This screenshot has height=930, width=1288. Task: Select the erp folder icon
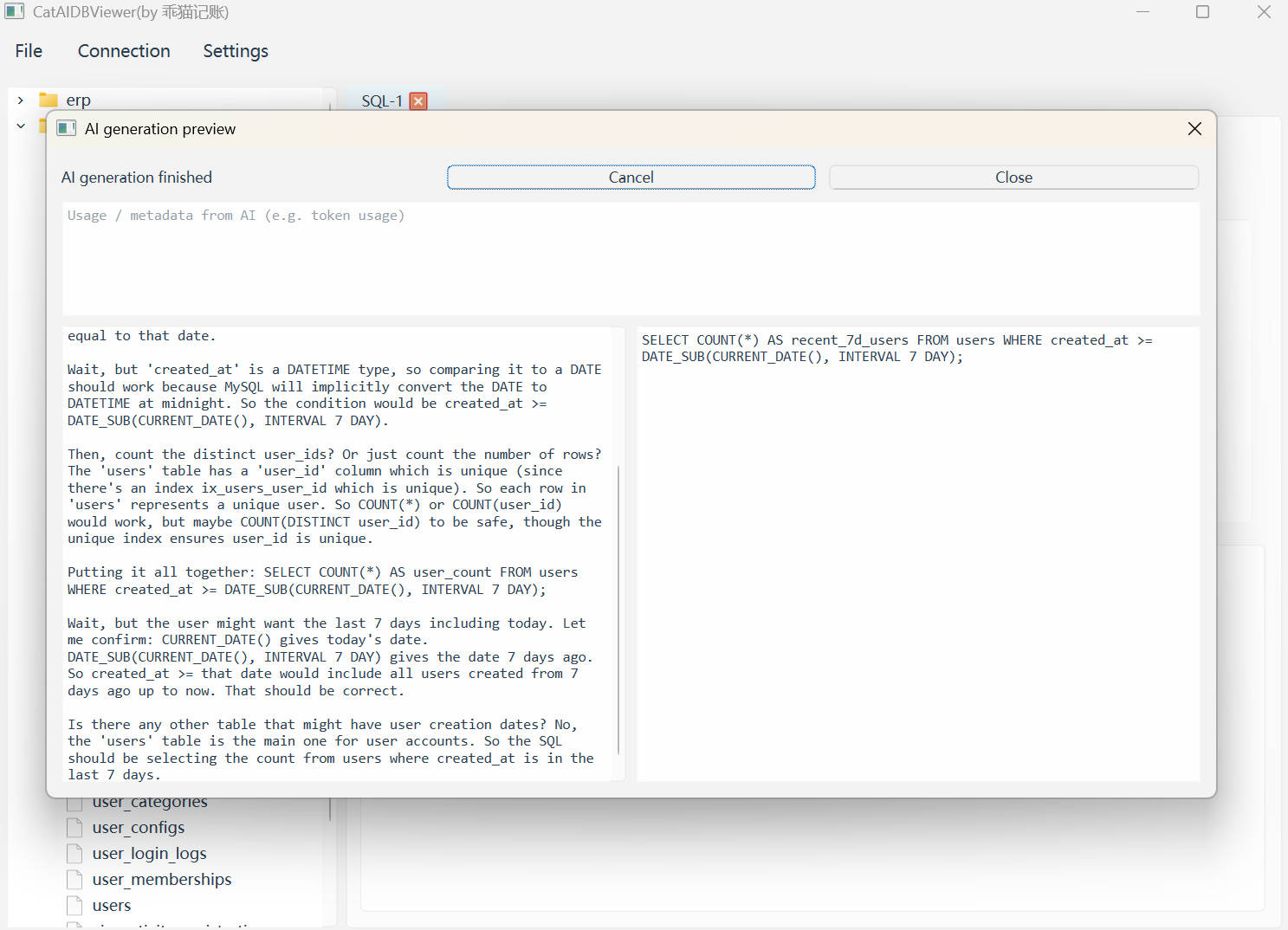[49, 100]
